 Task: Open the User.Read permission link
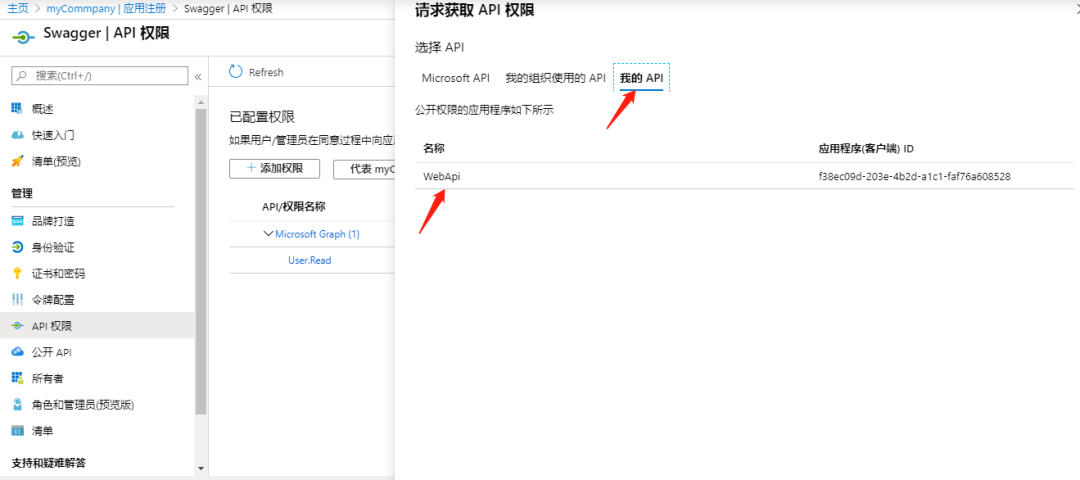coord(309,260)
